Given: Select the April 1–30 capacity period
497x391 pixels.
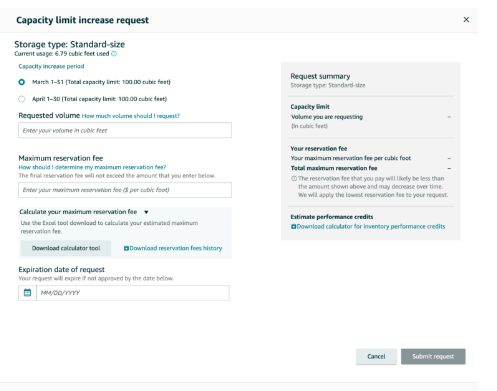Looking at the screenshot, I should tap(22, 99).
